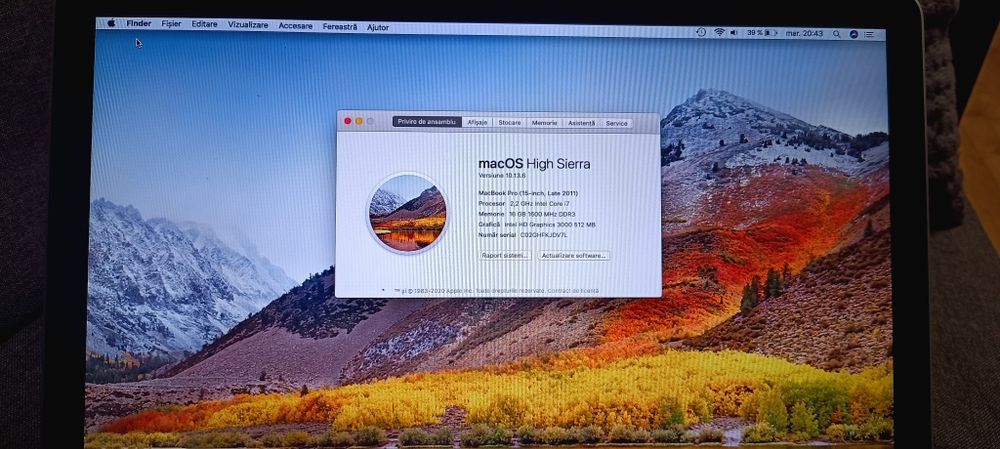This screenshot has height=449, width=1000.
Task: Open the Contract de licență link
Action: click(573, 291)
